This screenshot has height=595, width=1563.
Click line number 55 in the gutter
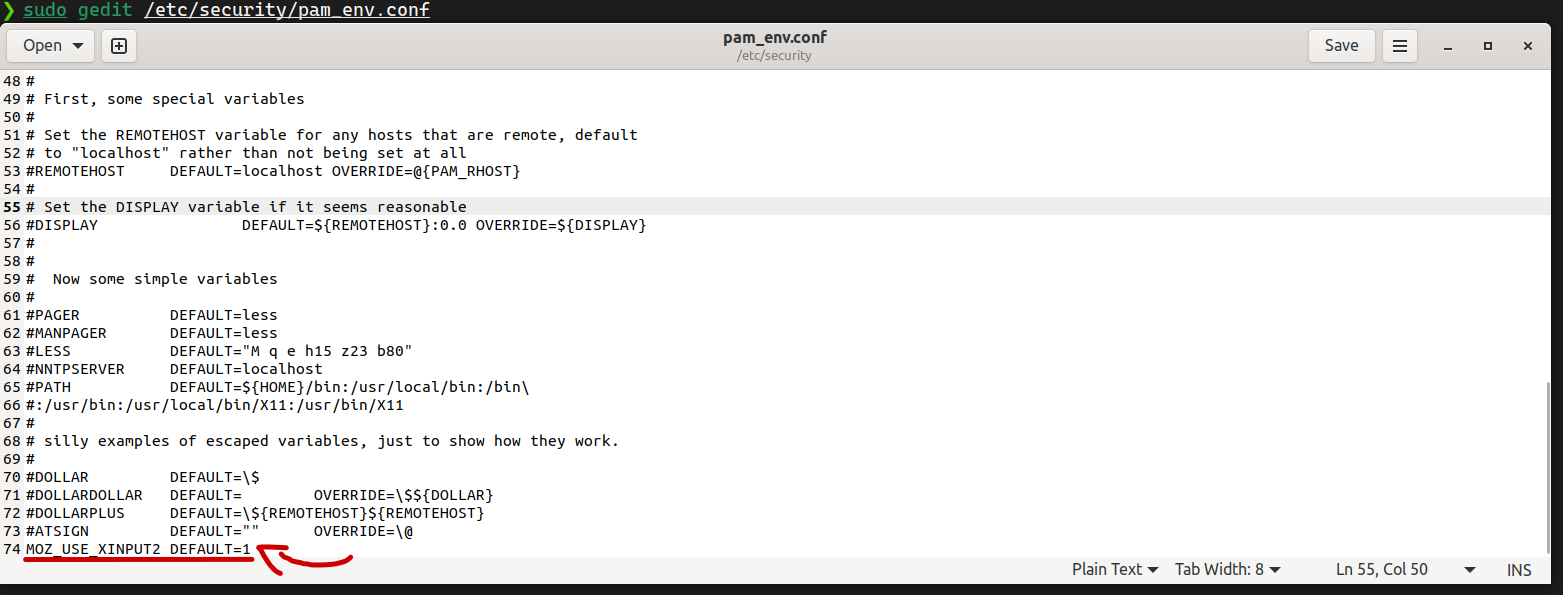[12, 207]
